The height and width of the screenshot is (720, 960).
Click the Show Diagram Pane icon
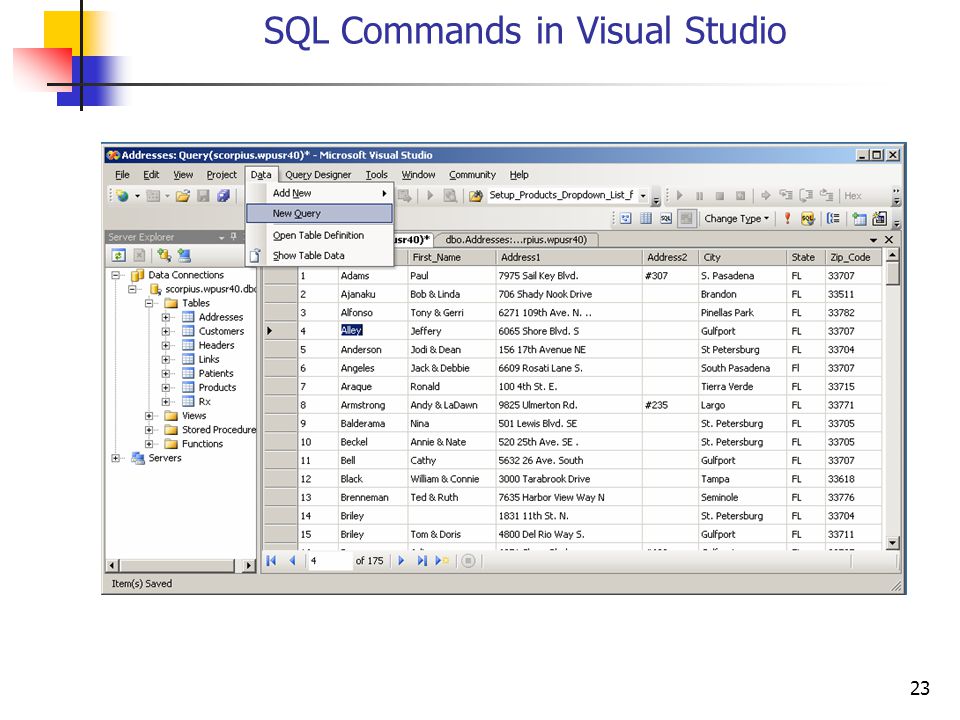tap(625, 219)
